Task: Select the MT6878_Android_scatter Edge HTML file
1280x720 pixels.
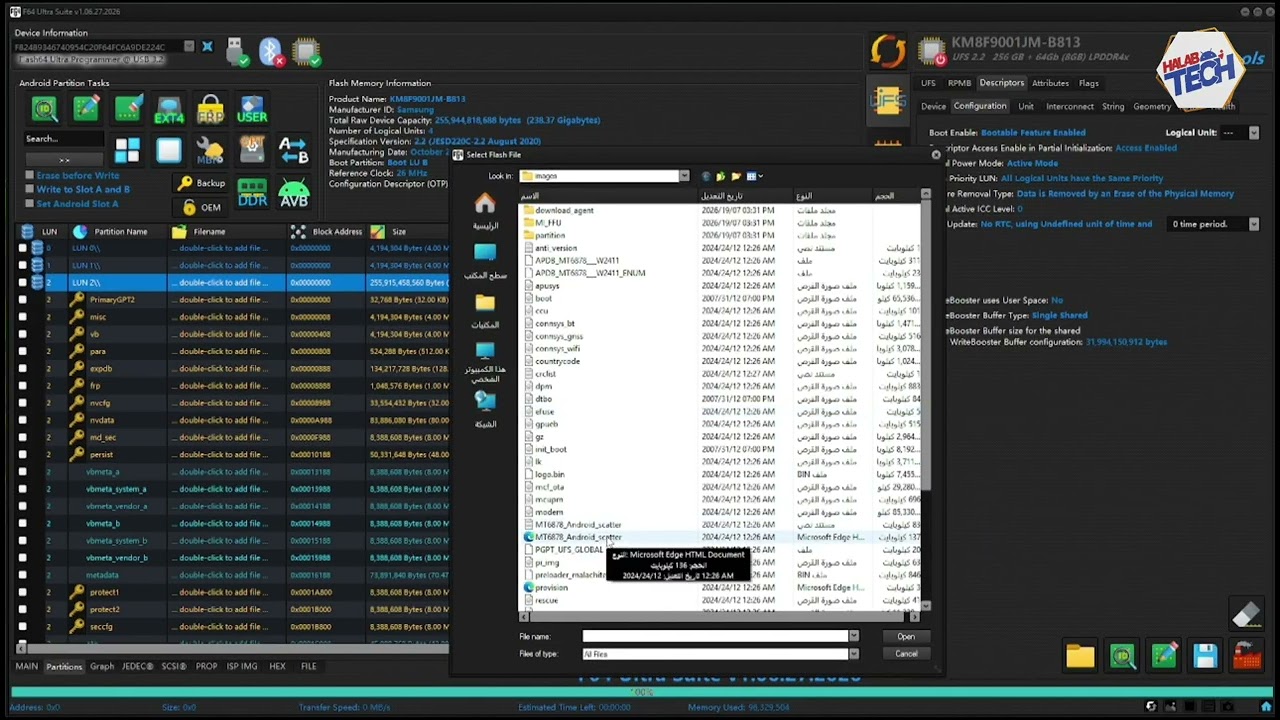Action: pyautogui.click(x=578, y=537)
